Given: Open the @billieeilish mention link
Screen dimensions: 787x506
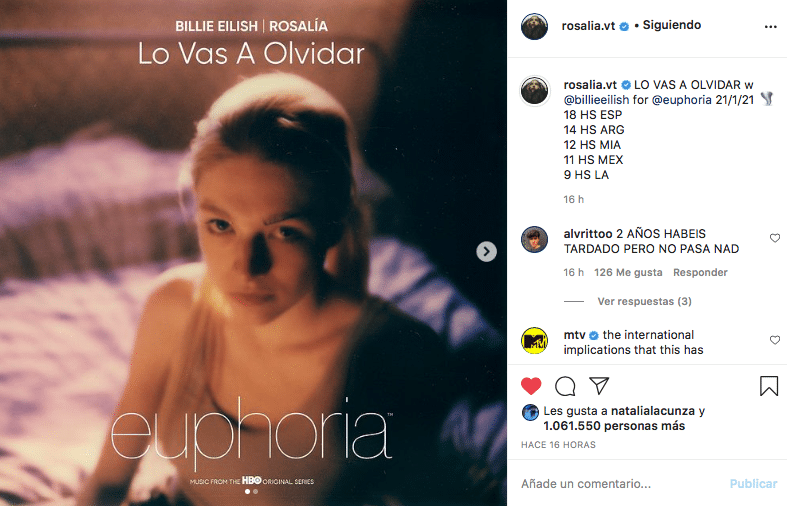Looking at the screenshot, I should tap(596, 100).
